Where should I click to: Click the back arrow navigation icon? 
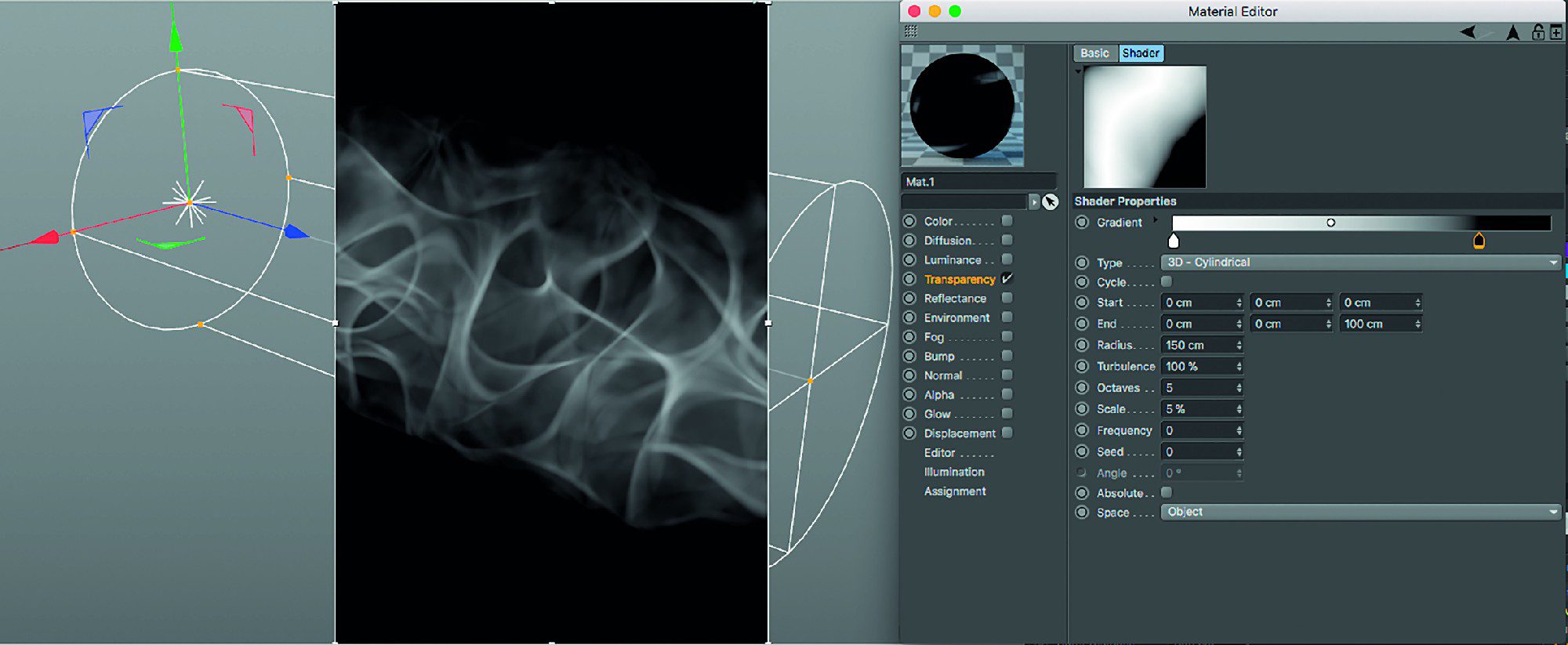[1468, 32]
